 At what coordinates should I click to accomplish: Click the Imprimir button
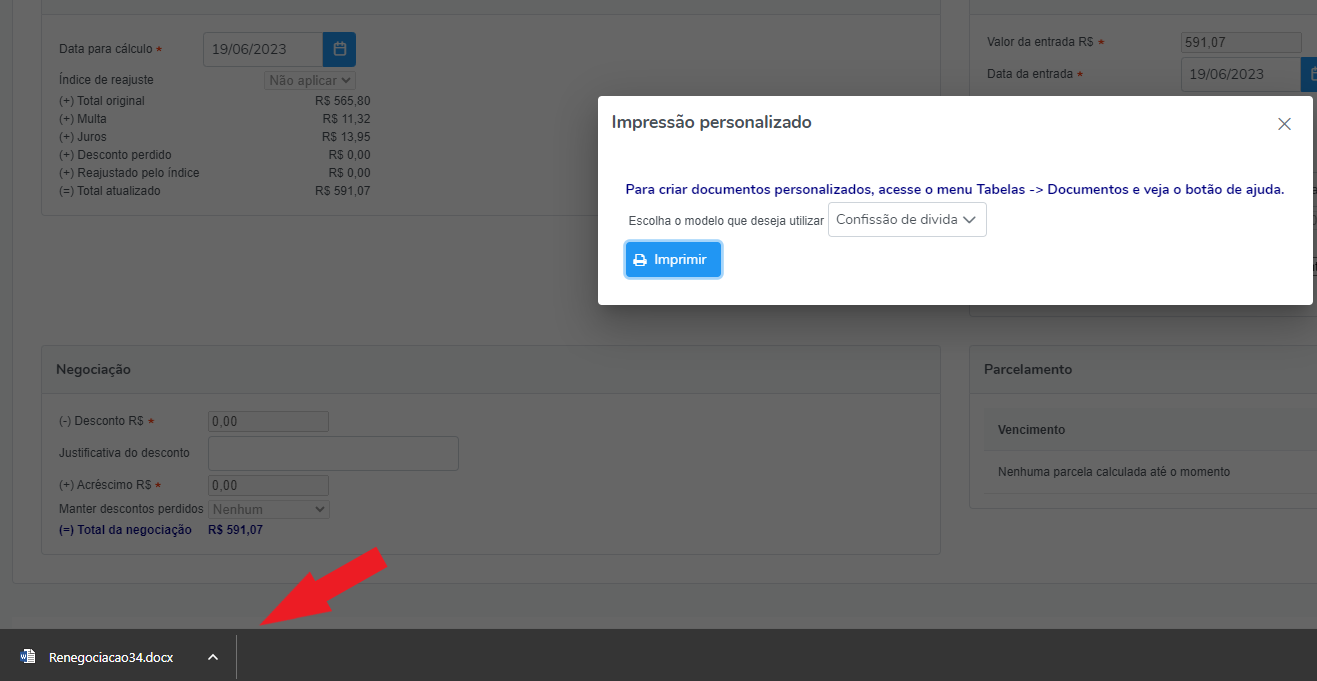[x=673, y=260]
